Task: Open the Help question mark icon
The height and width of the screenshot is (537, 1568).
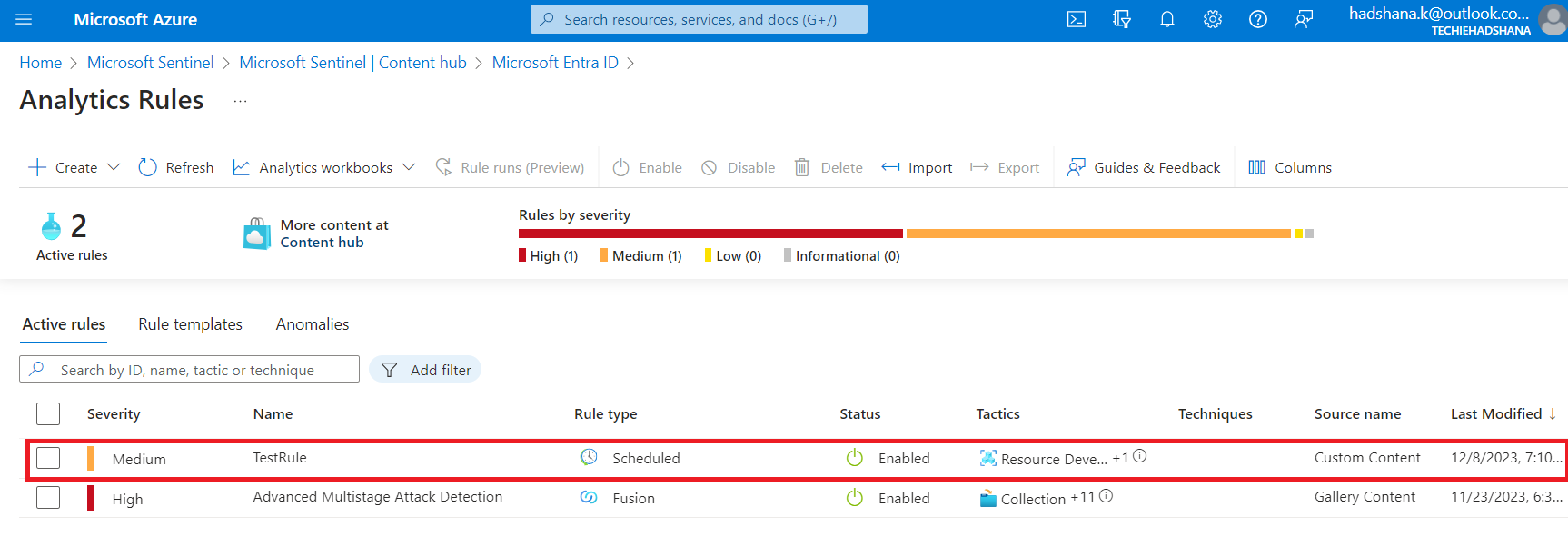Action: point(1258,19)
